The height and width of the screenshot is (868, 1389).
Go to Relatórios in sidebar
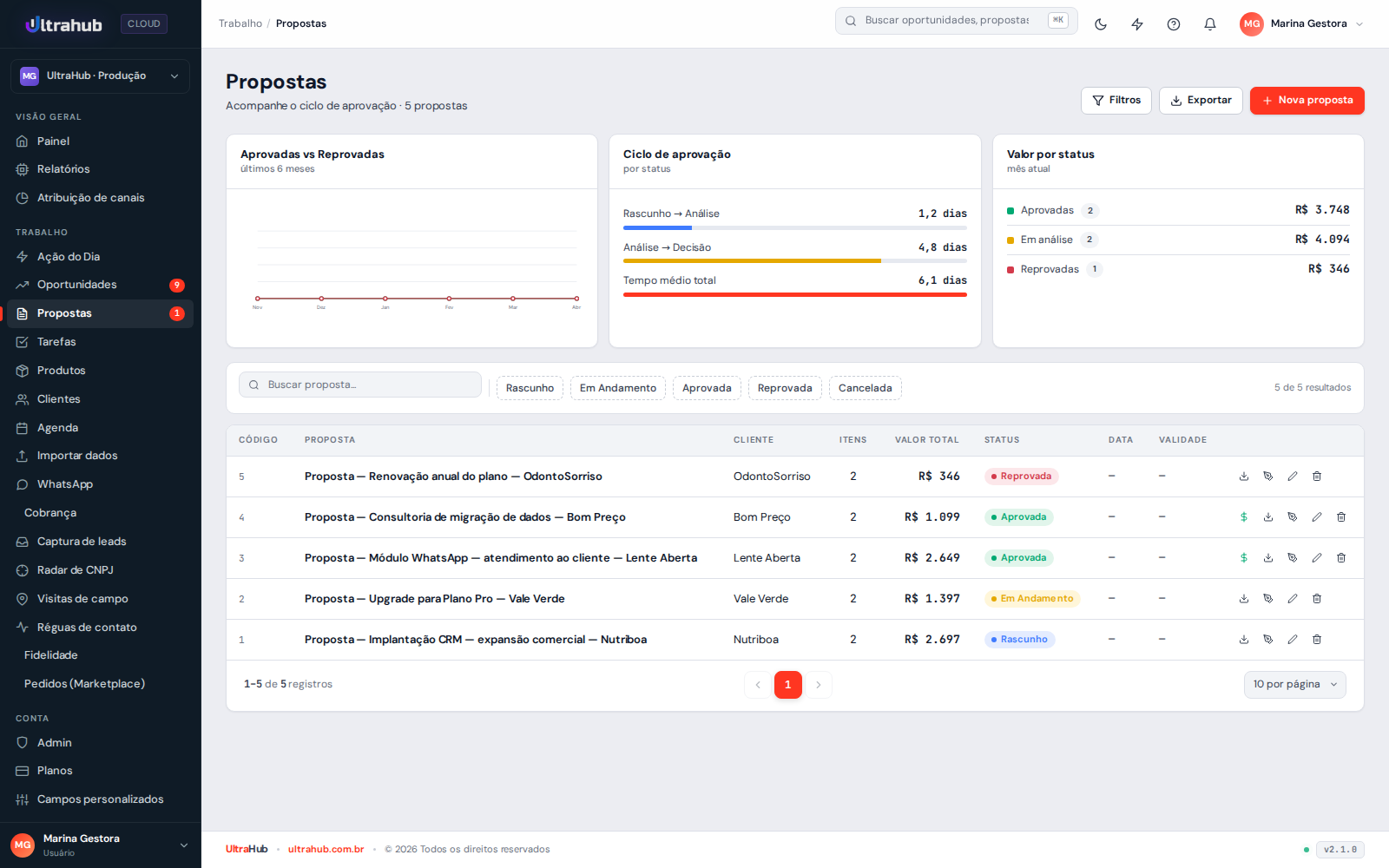(x=100, y=169)
